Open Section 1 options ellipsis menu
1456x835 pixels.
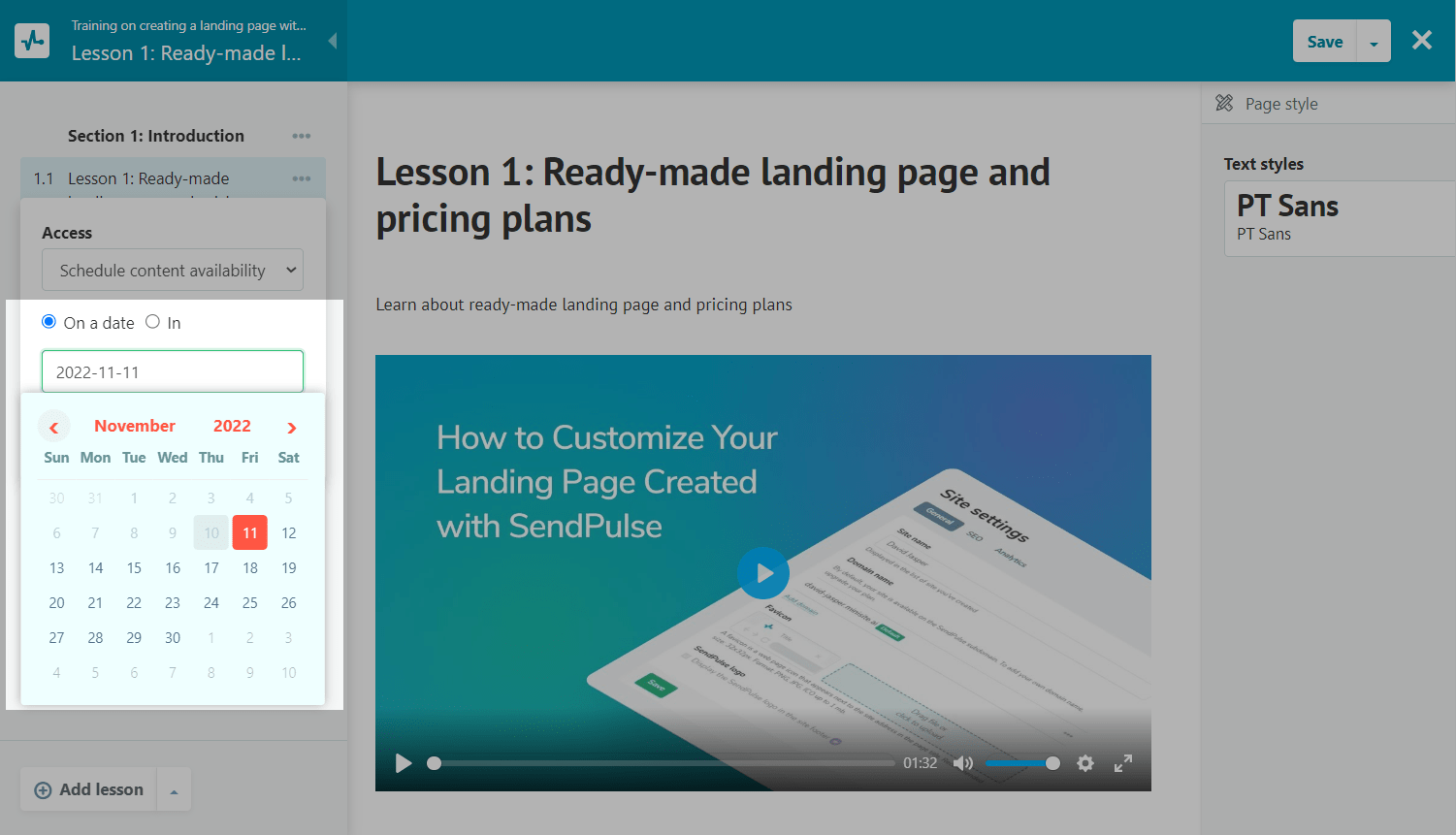click(302, 136)
